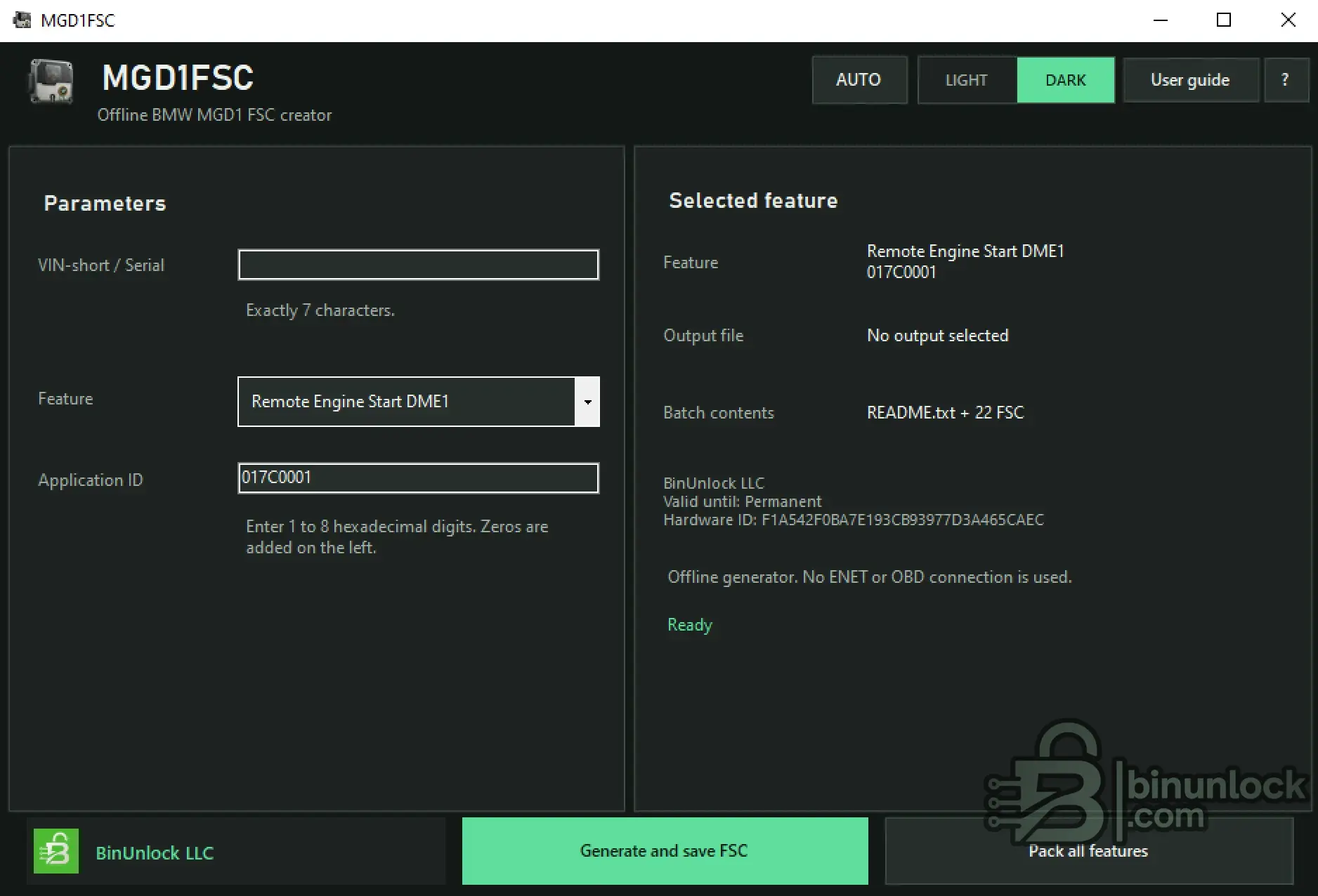This screenshot has width=1318, height=896.
Task: Minimize the MGD1FSC window
Action: point(1161,20)
